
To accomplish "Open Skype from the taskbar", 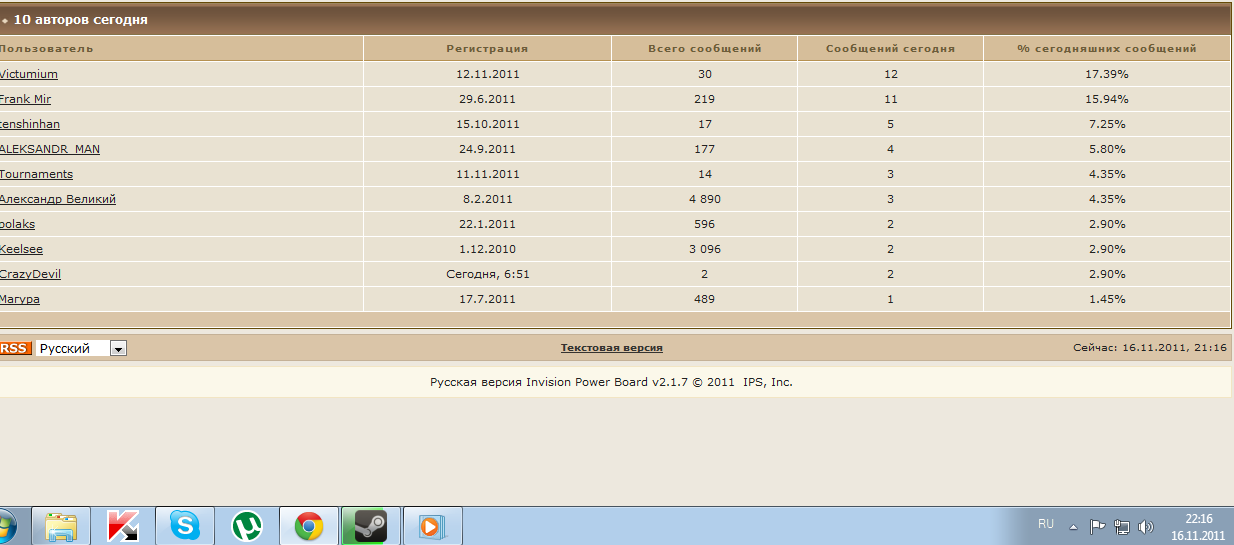I will [185, 526].
